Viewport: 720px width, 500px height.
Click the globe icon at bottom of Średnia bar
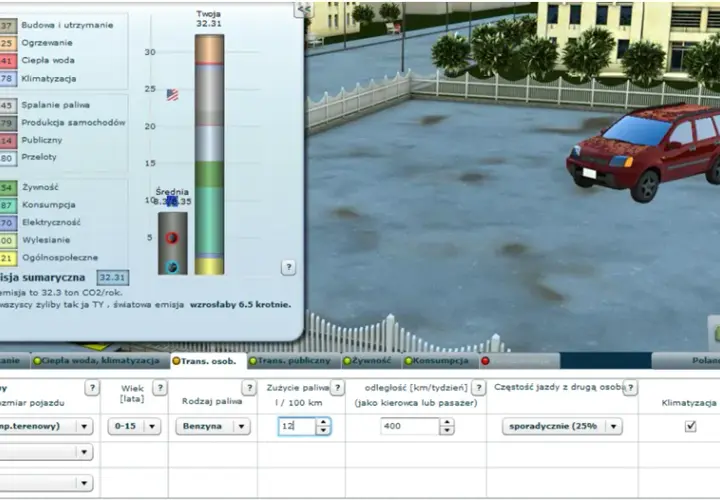pyautogui.click(x=172, y=267)
